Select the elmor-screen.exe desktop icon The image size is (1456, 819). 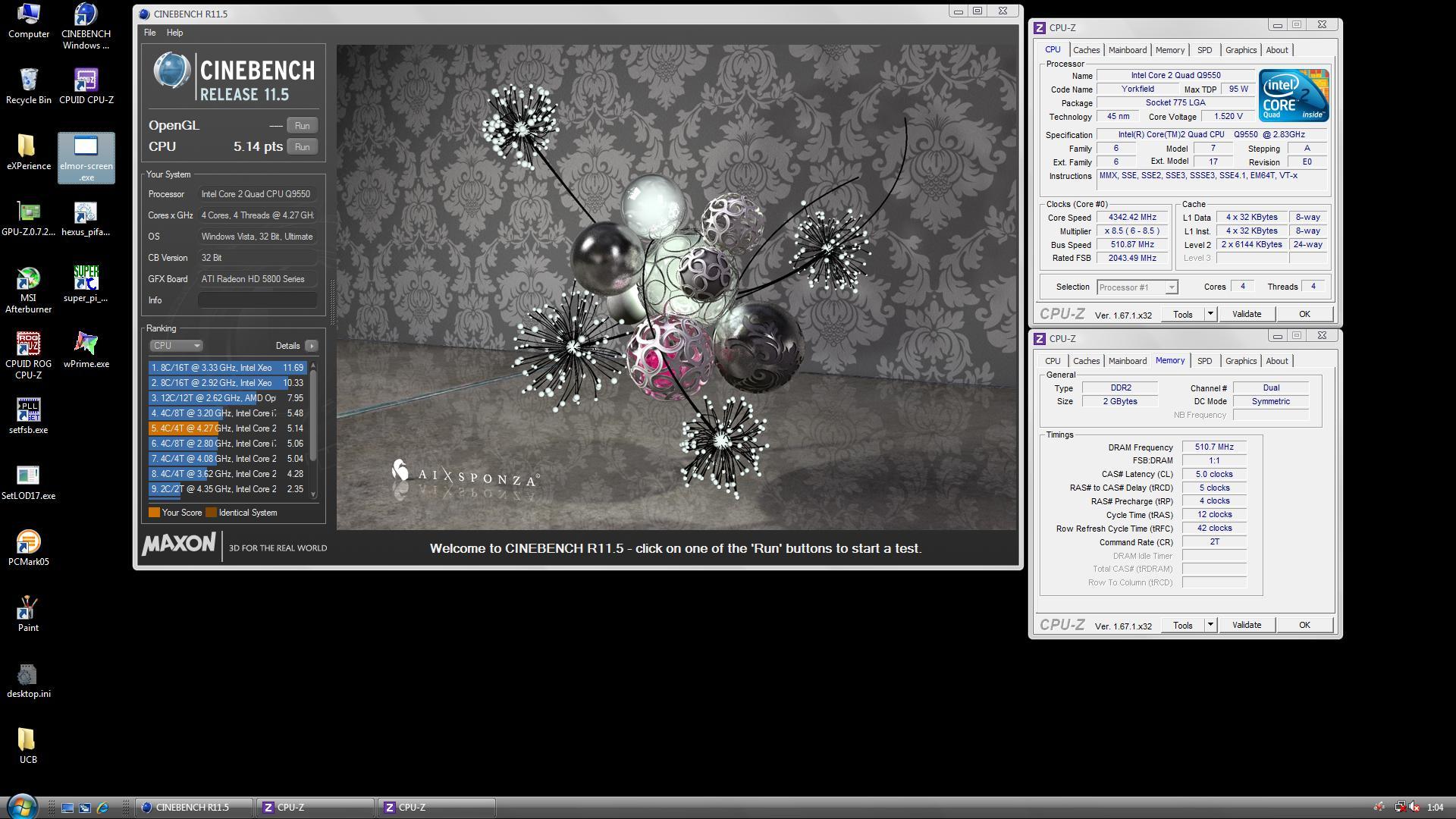86,158
